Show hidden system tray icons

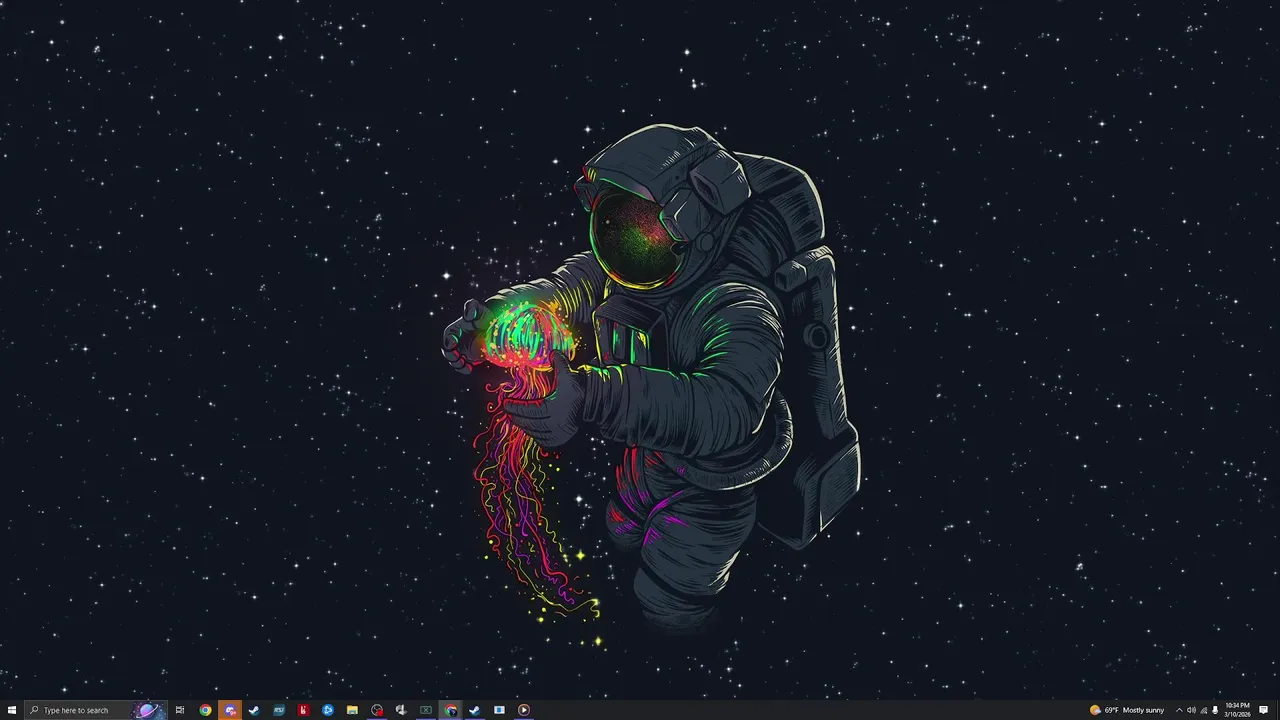tap(1179, 710)
